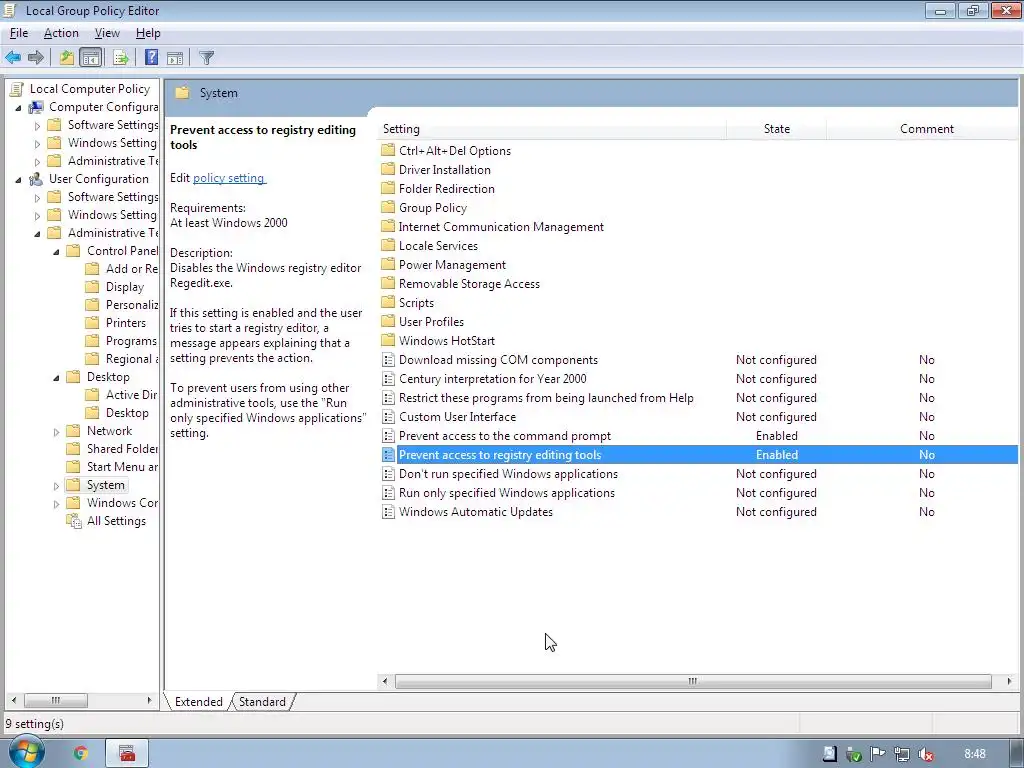Select the Display tree item
This screenshot has height=768, width=1024.
pyautogui.click(x=125, y=287)
